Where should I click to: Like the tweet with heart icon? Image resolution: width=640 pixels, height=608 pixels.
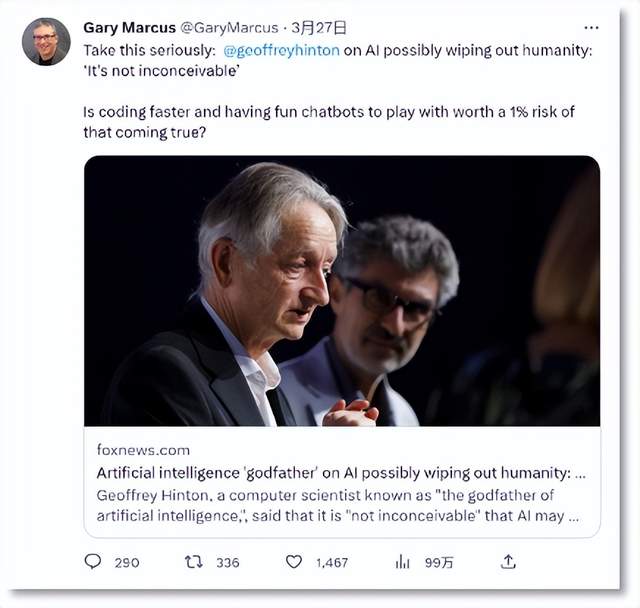[x=294, y=562]
